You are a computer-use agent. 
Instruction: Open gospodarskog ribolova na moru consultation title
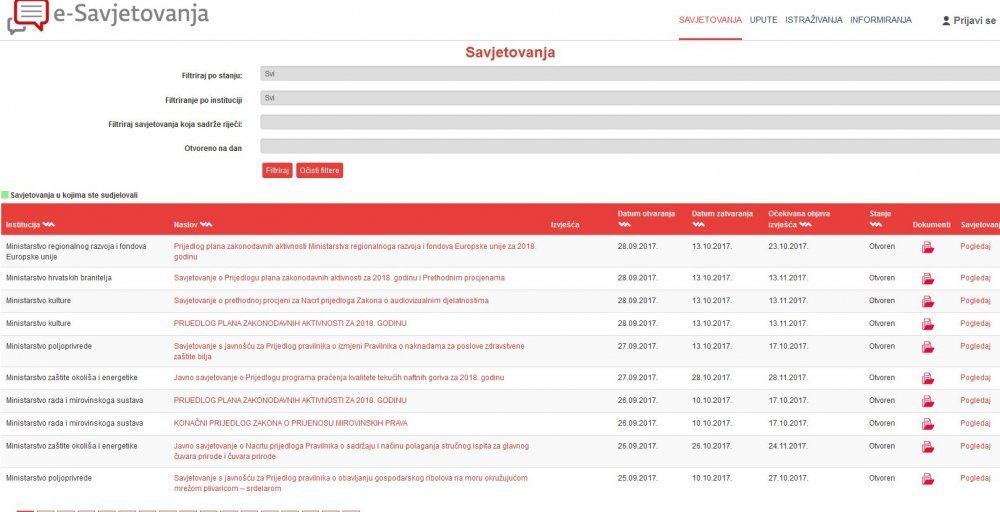tap(351, 483)
